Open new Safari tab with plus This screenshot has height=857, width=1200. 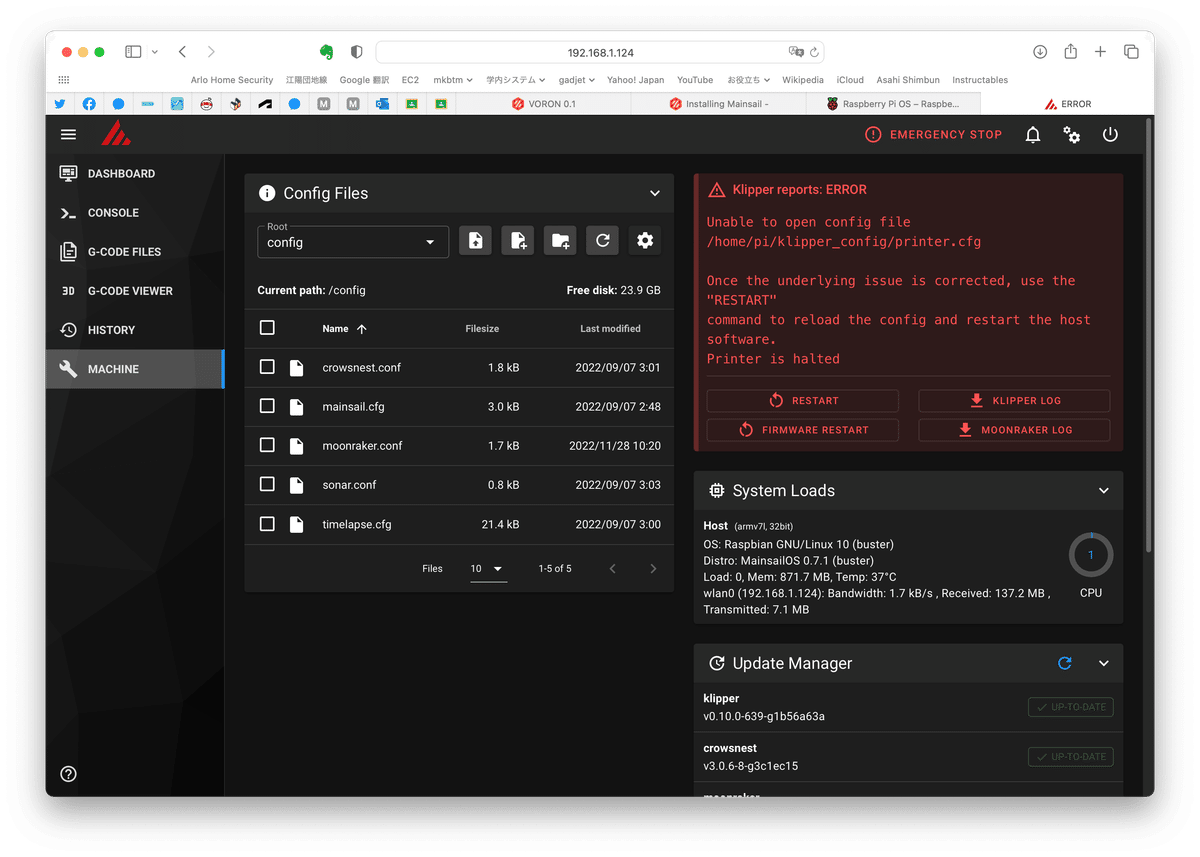tap(1100, 52)
